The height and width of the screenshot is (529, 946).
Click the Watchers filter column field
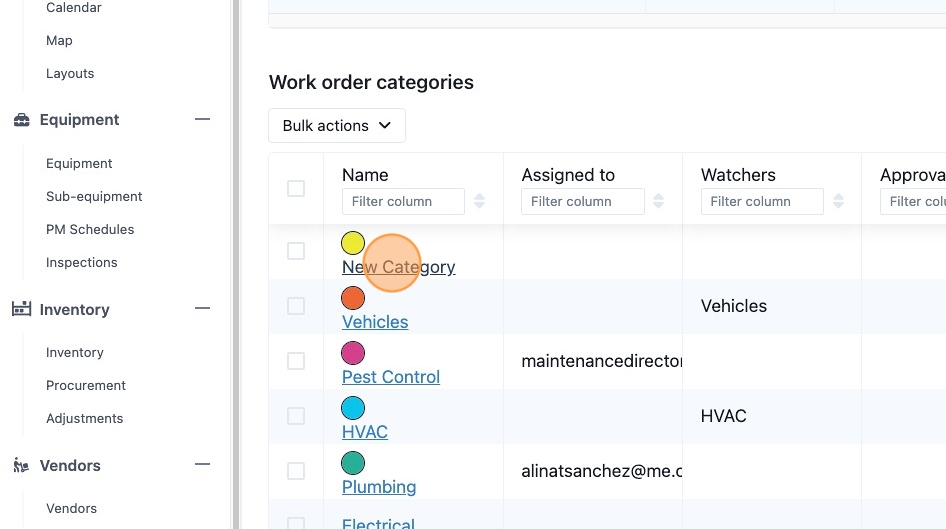tap(762, 201)
